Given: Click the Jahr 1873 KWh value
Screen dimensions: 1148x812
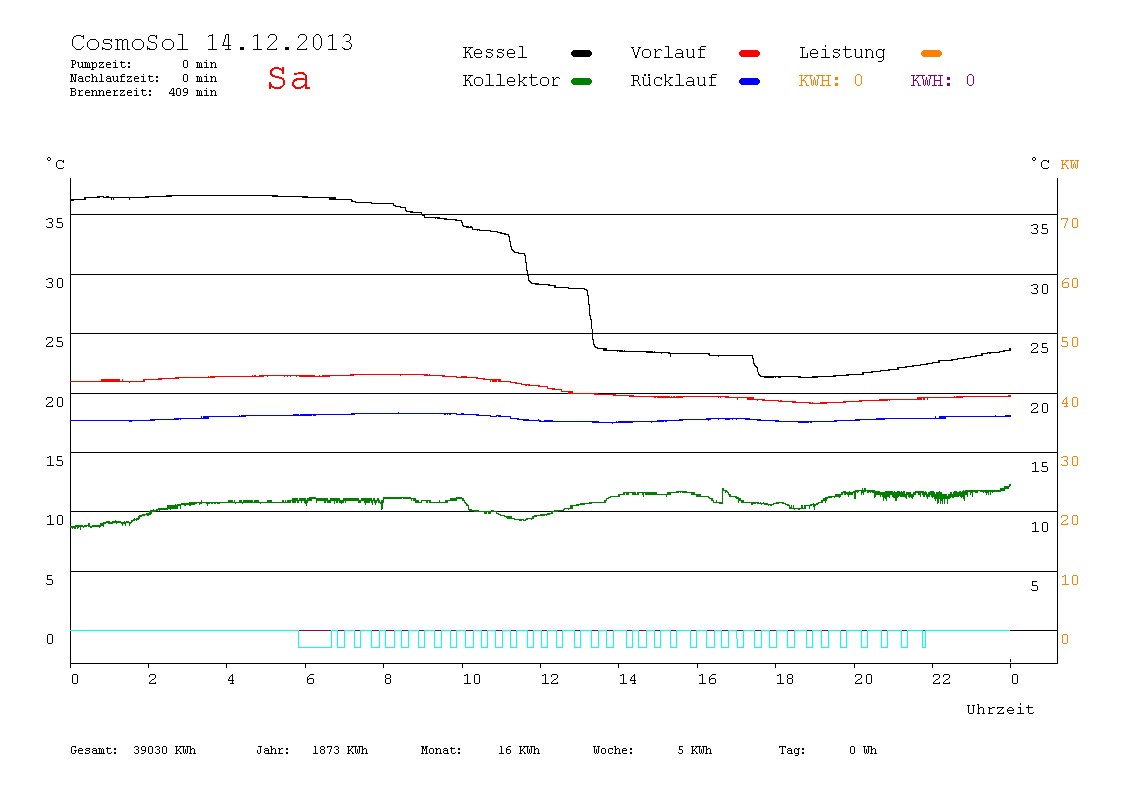Looking at the screenshot, I should [x=312, y=750].
